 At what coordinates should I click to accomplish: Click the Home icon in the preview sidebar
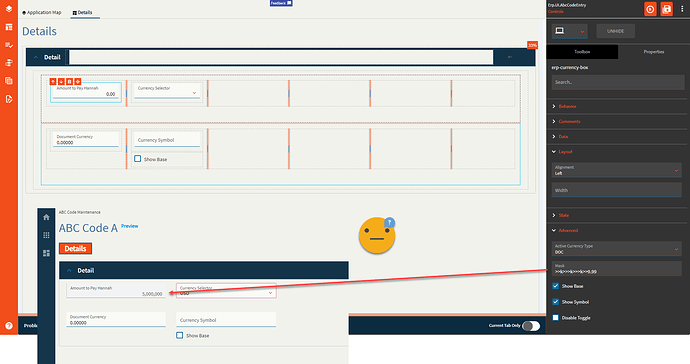click(46, 217)
